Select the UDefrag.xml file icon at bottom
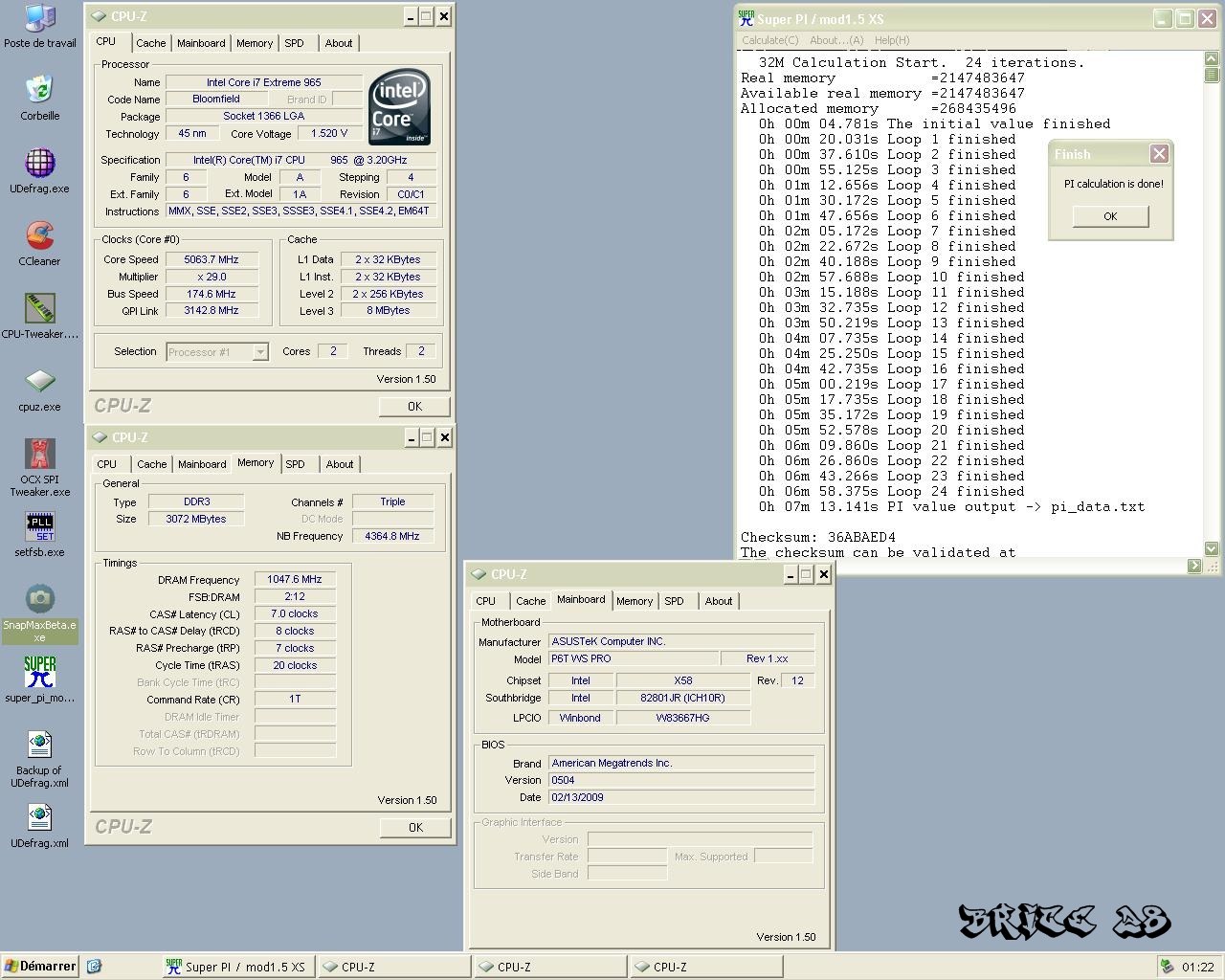1225x980 pixels. [x=39, y=817]
